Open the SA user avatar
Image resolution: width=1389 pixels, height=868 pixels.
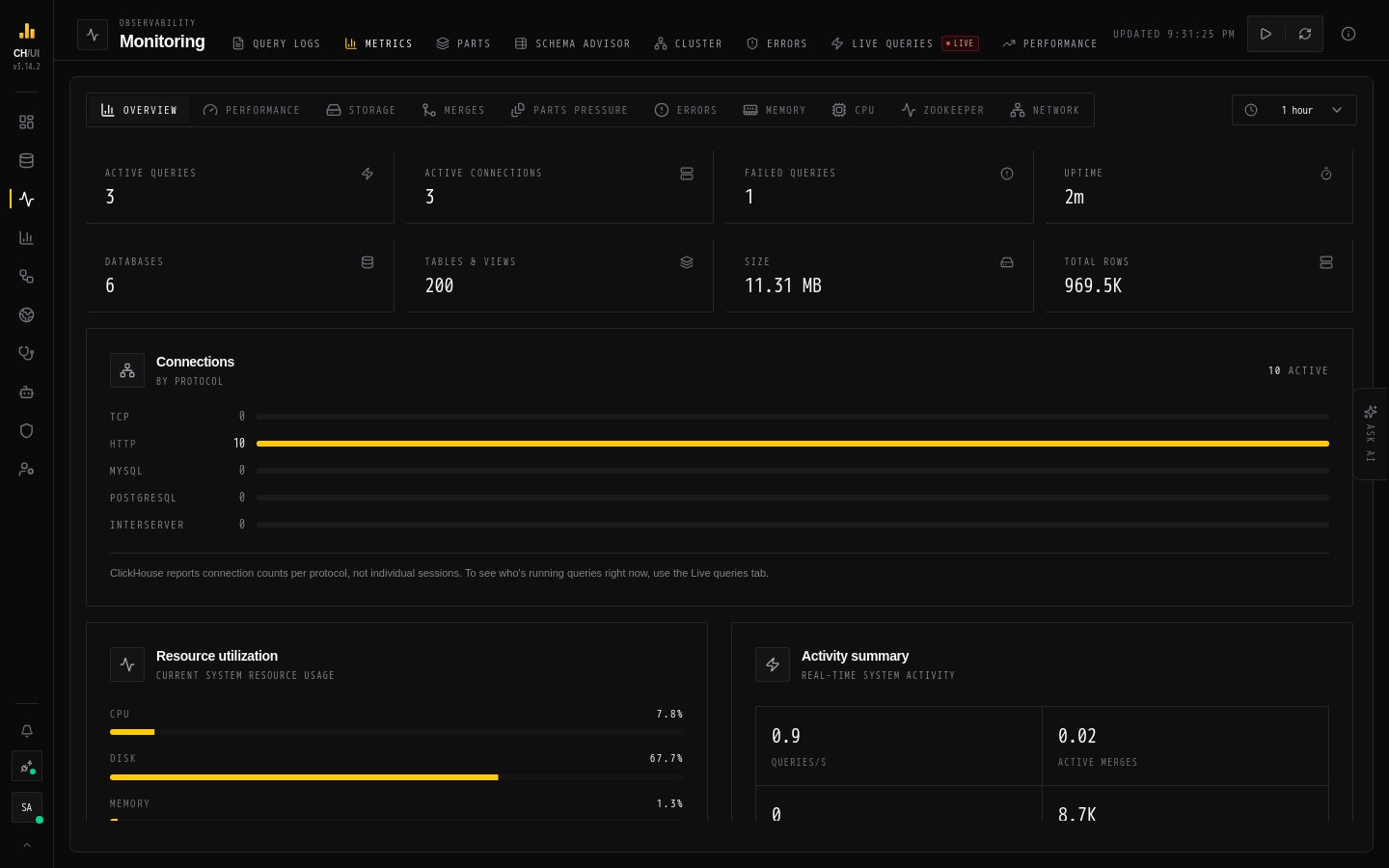pos(26,807)
